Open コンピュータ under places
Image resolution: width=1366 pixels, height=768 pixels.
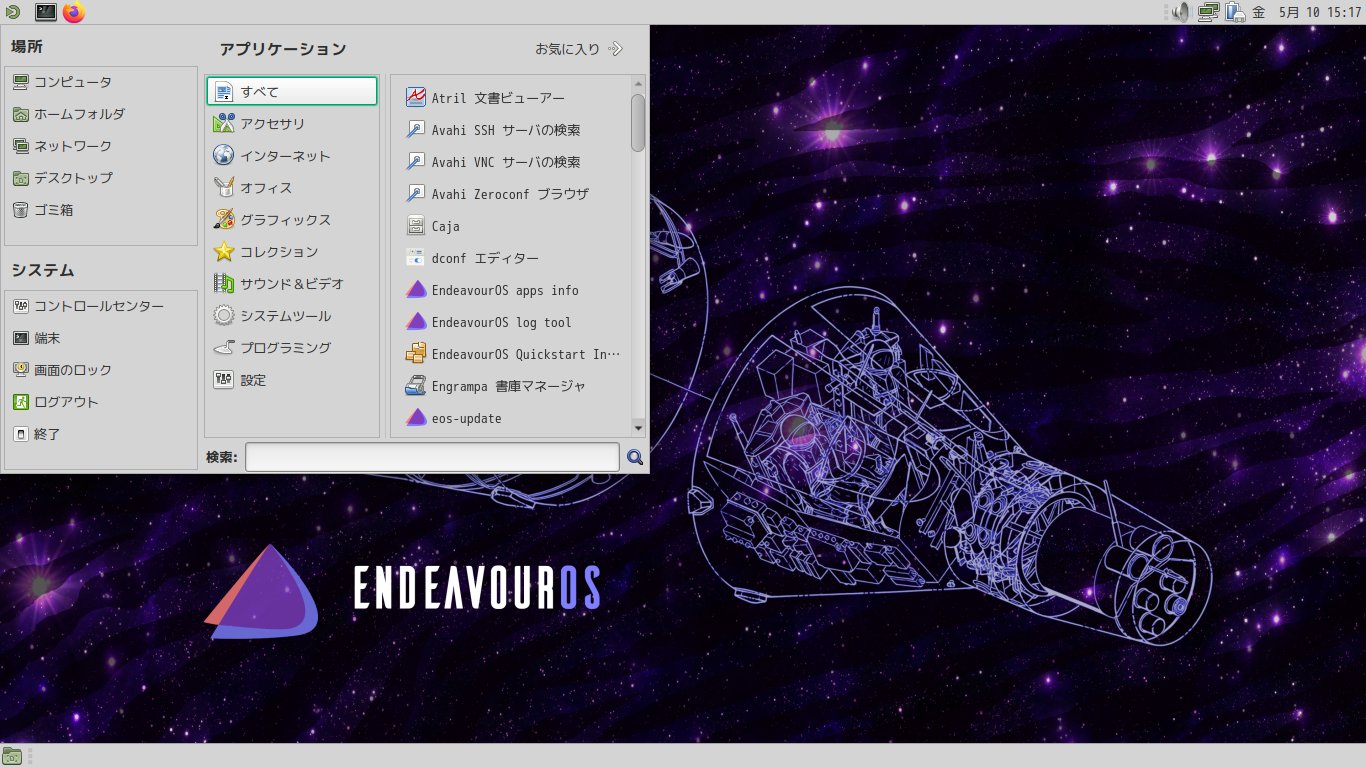[x=101, y=82]
